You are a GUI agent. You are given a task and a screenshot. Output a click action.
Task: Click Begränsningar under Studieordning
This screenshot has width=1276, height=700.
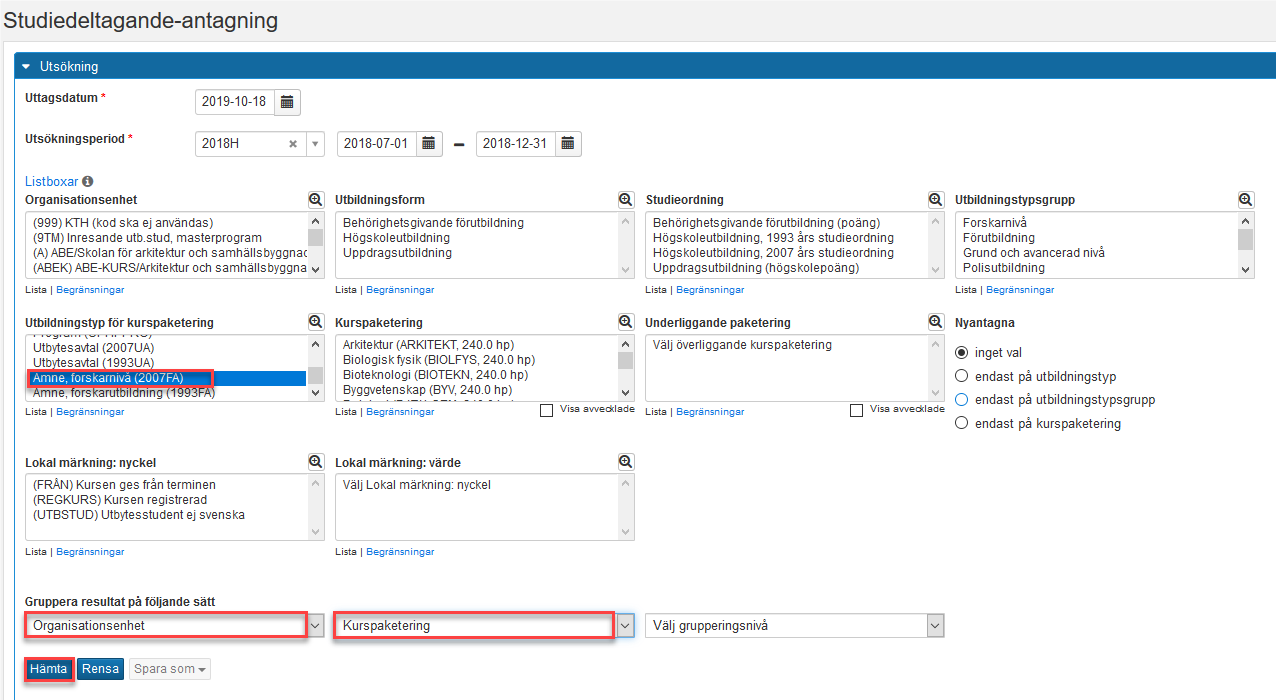point(710,290)
